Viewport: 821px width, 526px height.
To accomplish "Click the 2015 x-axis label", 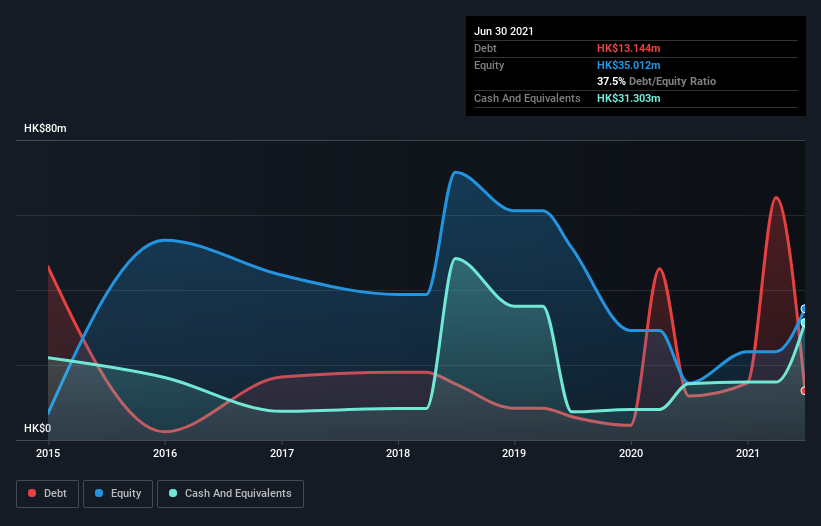I will [48, 453].
